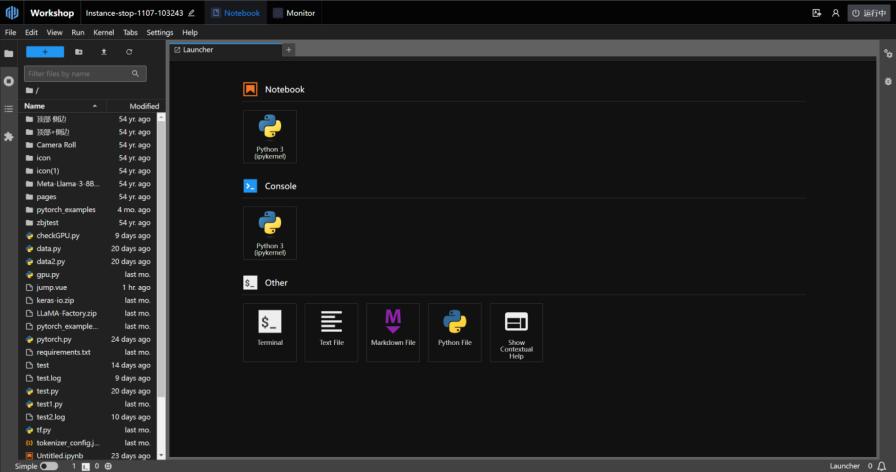
Task: Open the debugger bug icon
Action: [x=887, y=81]
